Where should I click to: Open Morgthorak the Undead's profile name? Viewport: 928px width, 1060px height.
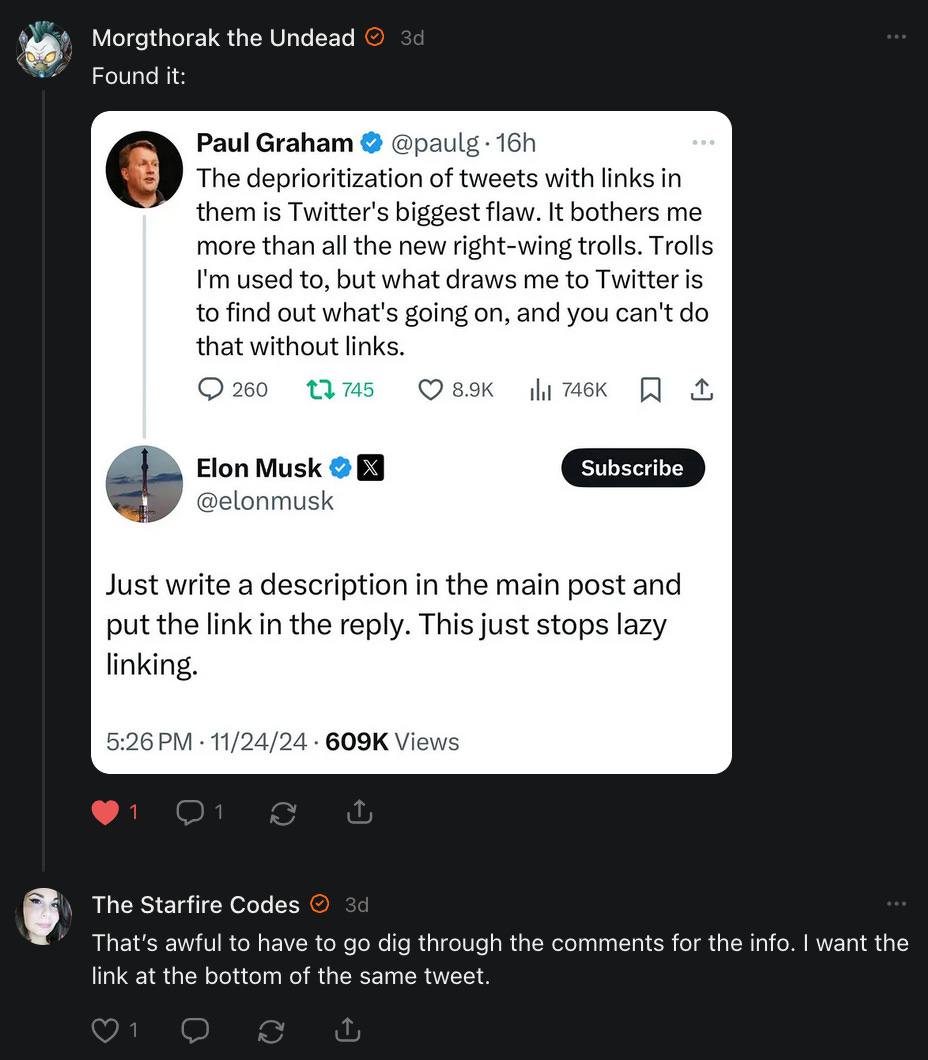223,38
